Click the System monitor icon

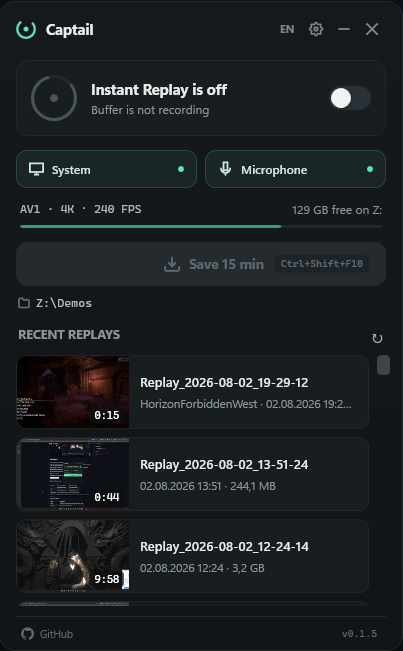(37, 169)
